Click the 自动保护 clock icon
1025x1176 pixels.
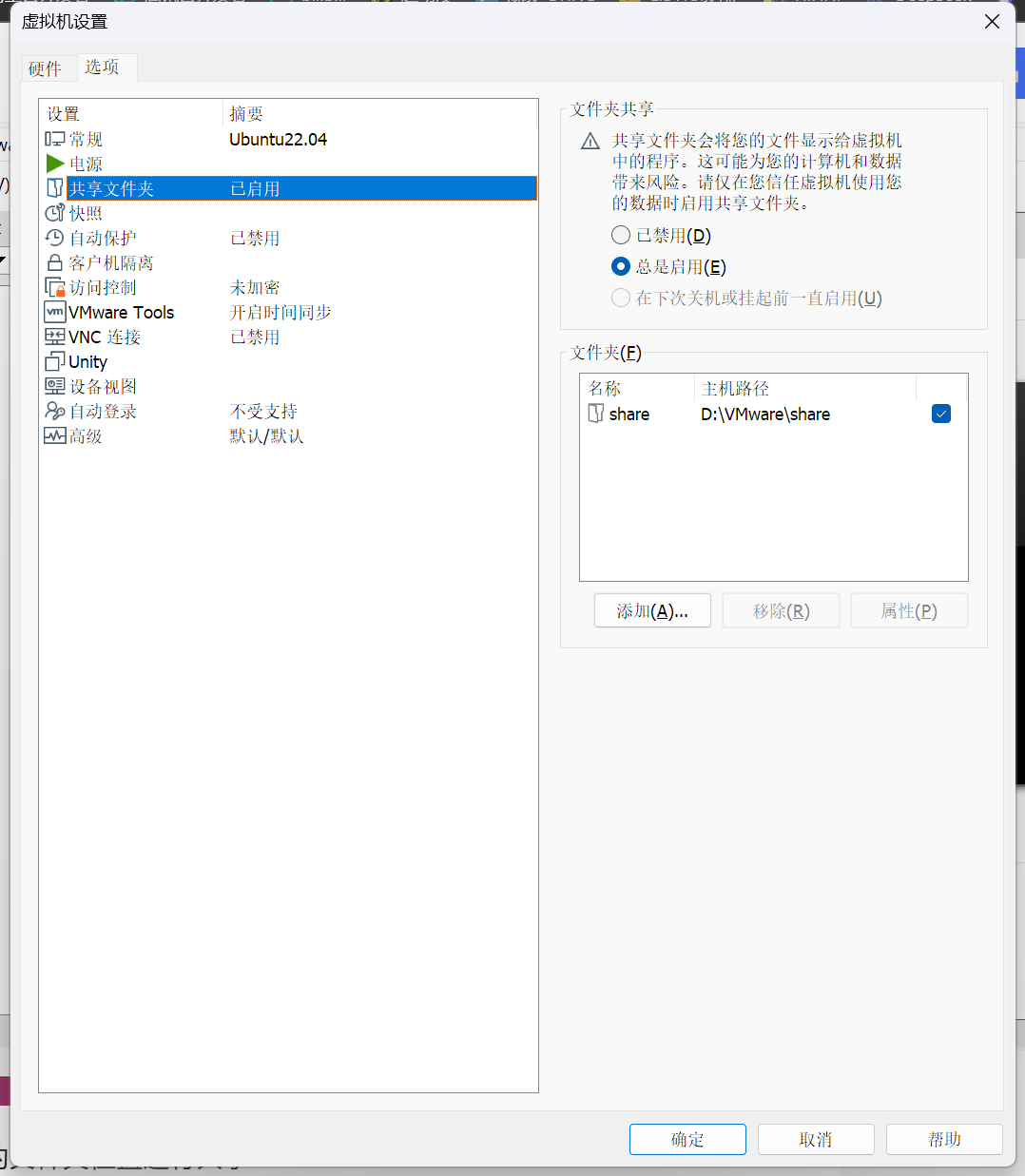[55, 239]
